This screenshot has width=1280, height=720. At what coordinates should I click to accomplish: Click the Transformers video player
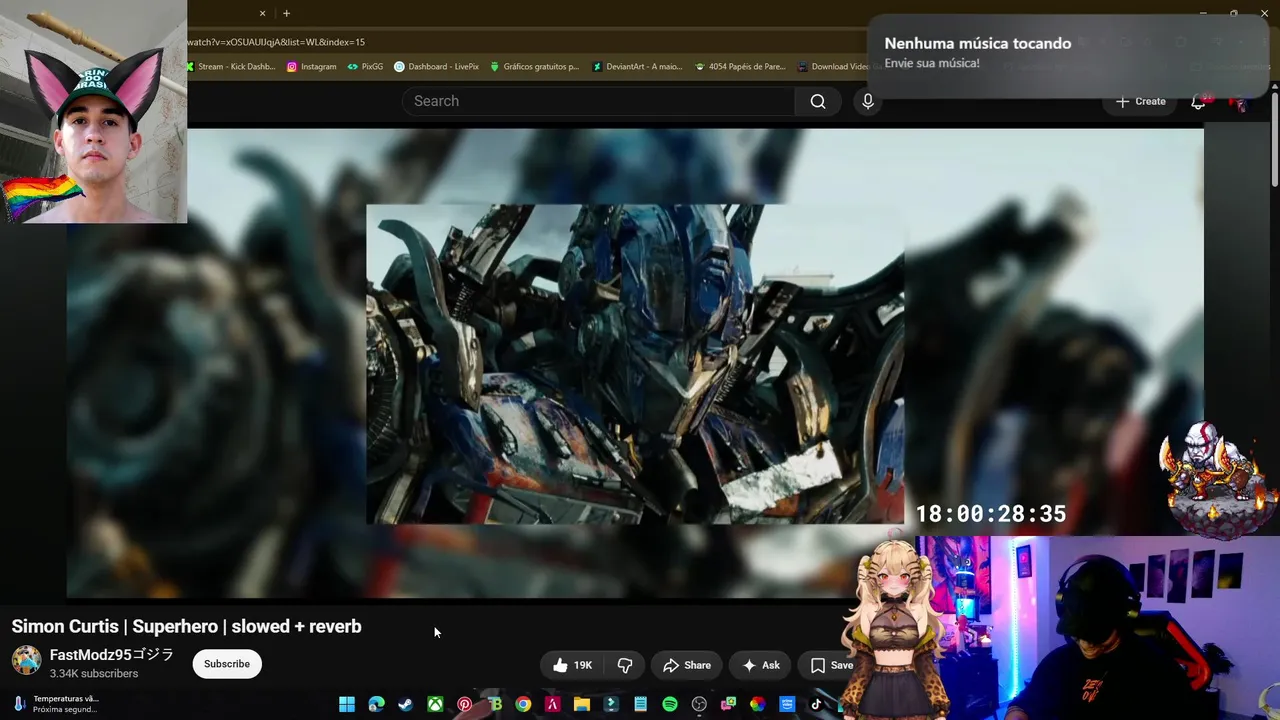click(635, 363)
